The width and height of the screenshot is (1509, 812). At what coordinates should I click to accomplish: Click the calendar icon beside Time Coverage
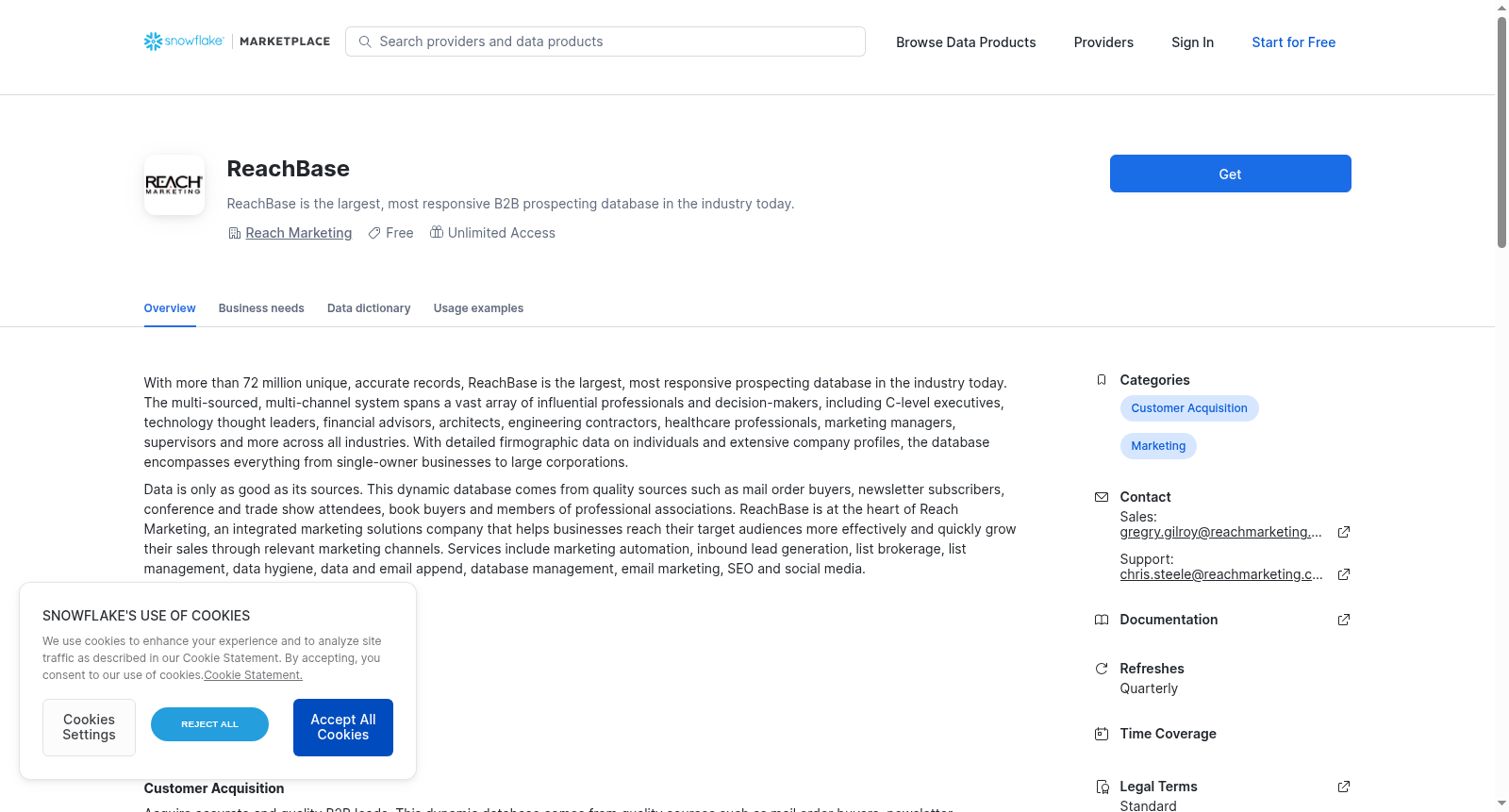click(1102, 734)
